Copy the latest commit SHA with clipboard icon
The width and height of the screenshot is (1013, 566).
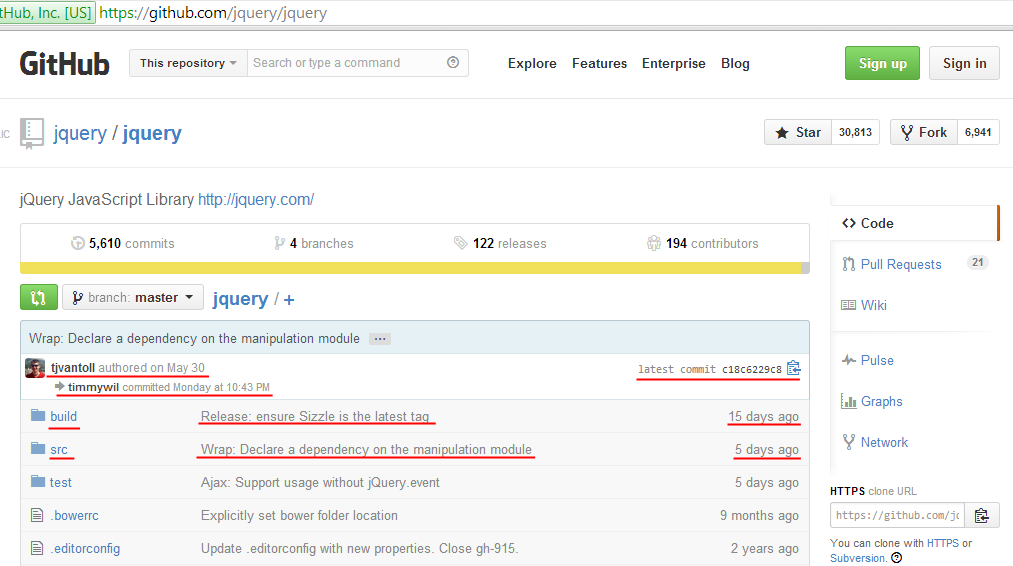click(x=794, y=368)
